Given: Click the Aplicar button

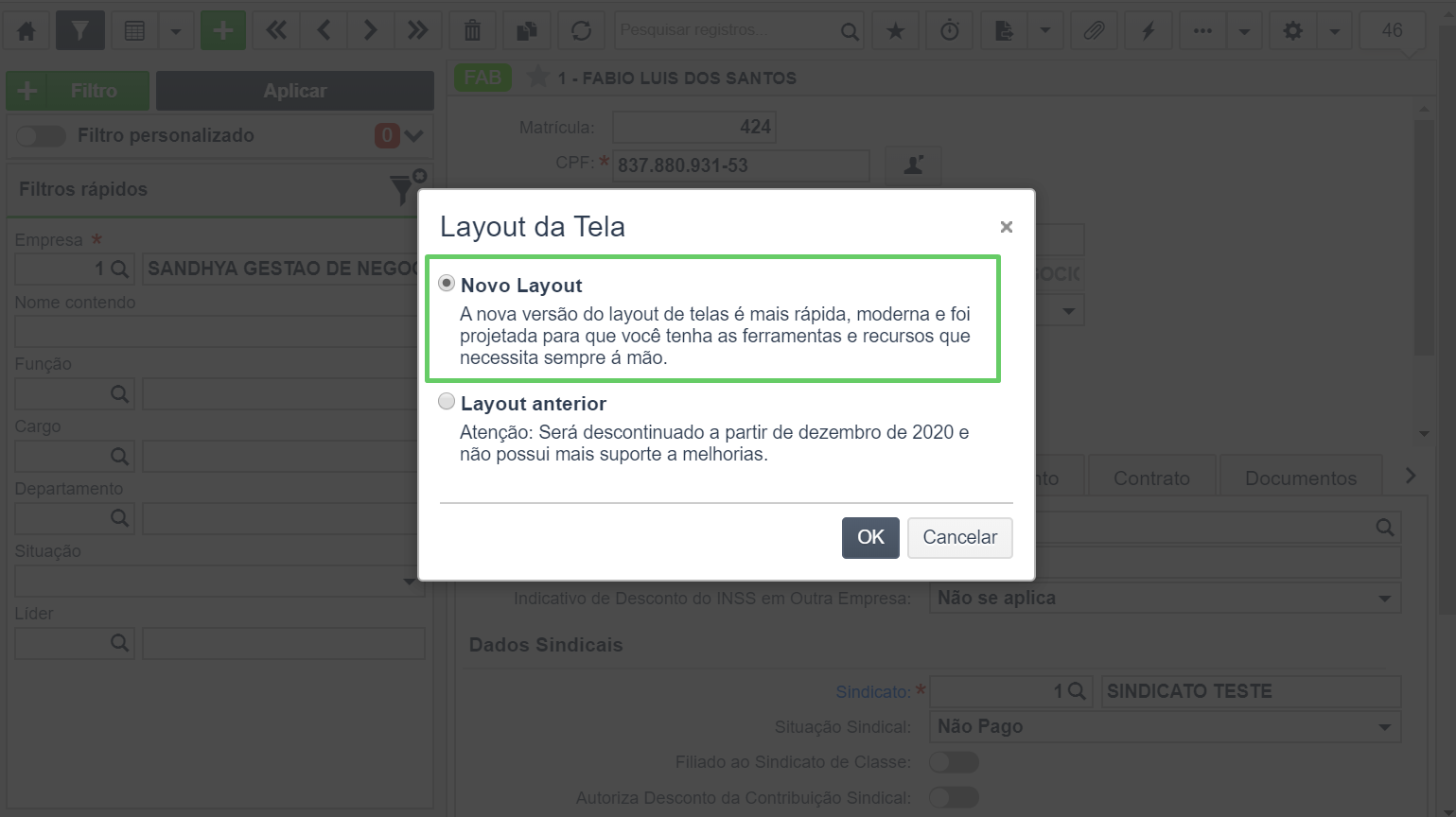Looking at the screenshot, I should 295,91.
